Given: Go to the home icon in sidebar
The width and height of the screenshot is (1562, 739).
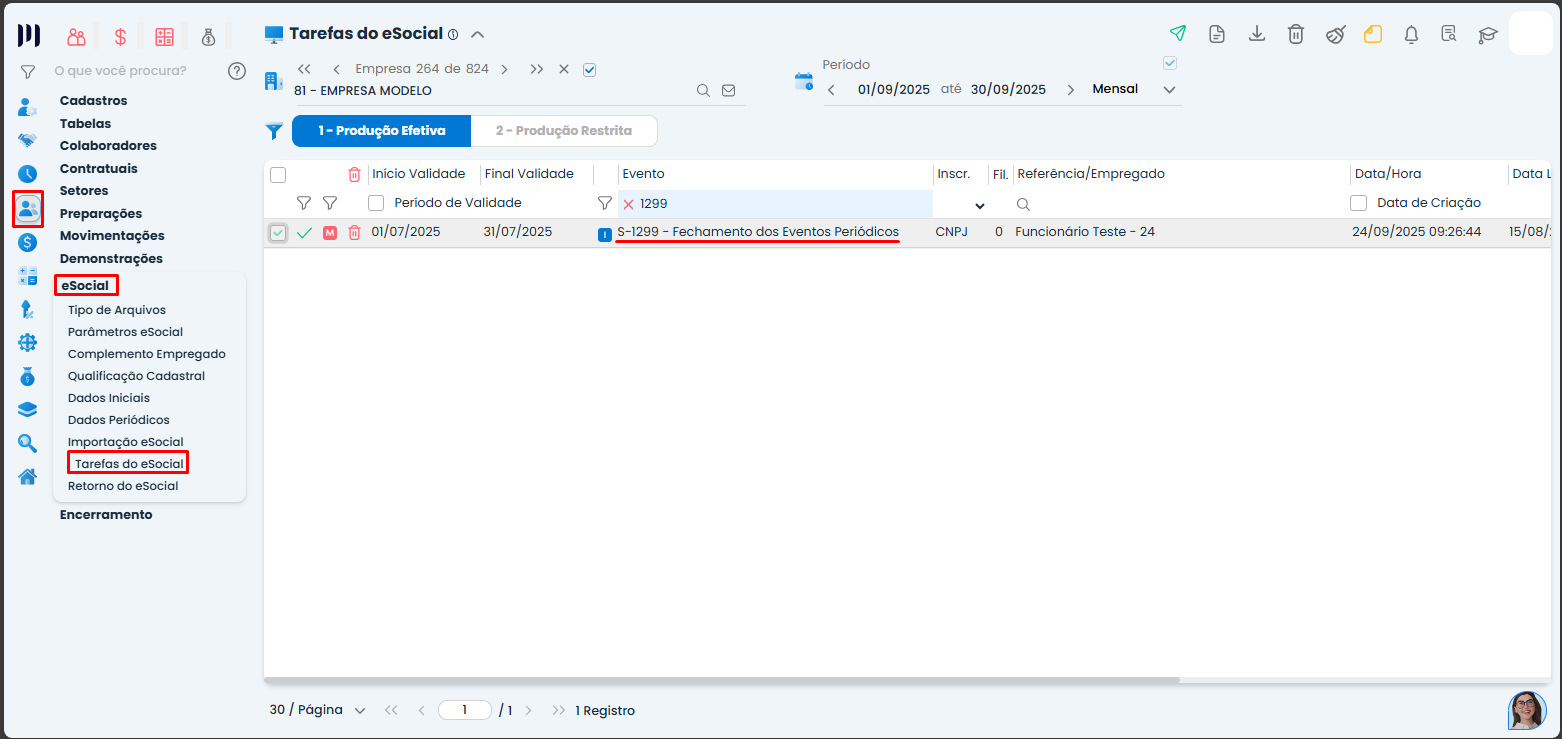Looking at the screenshot, I should tap(27, 476).
